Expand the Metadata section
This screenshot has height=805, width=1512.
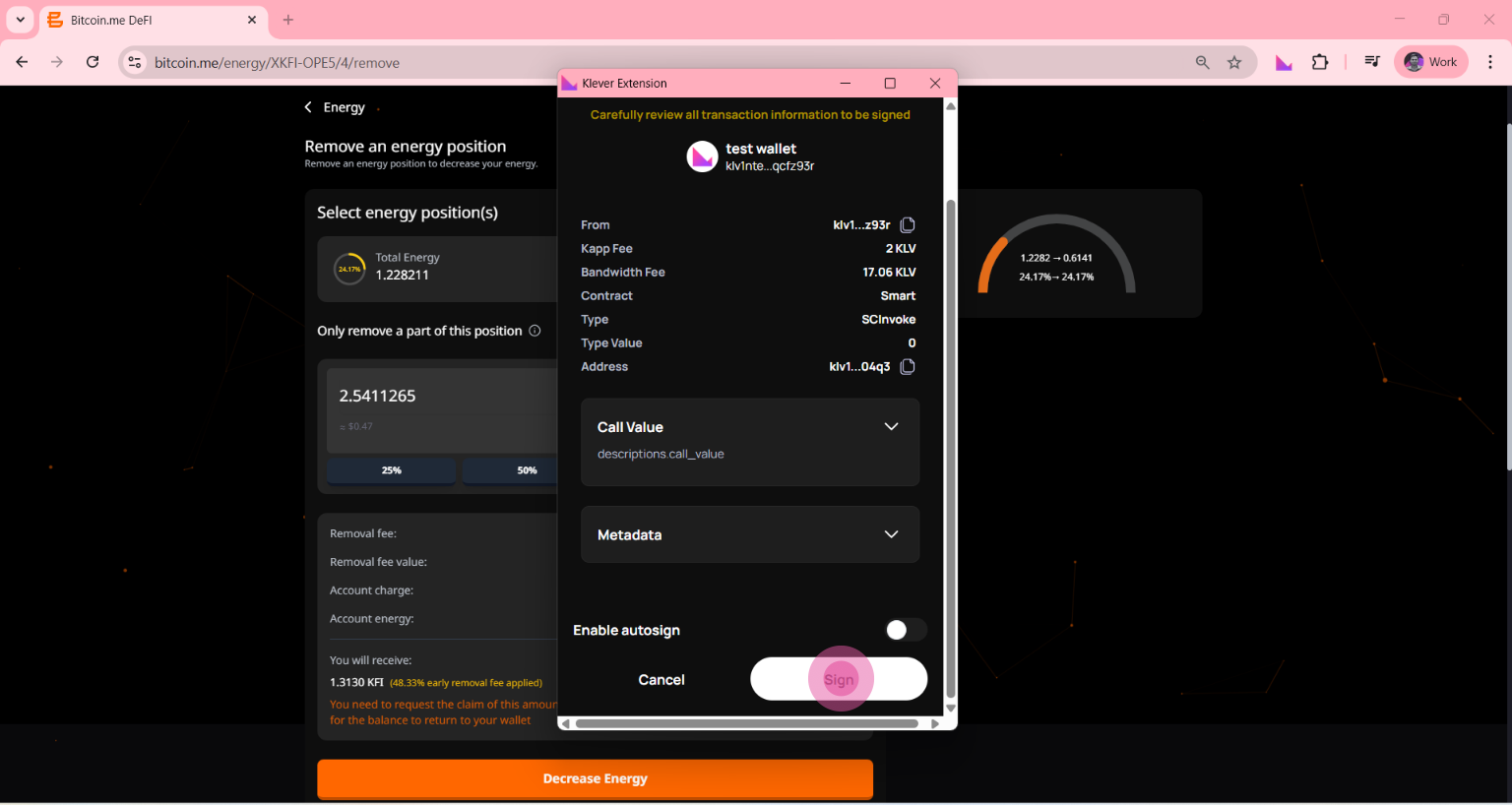pyautogui.click(x=891, y=534)
